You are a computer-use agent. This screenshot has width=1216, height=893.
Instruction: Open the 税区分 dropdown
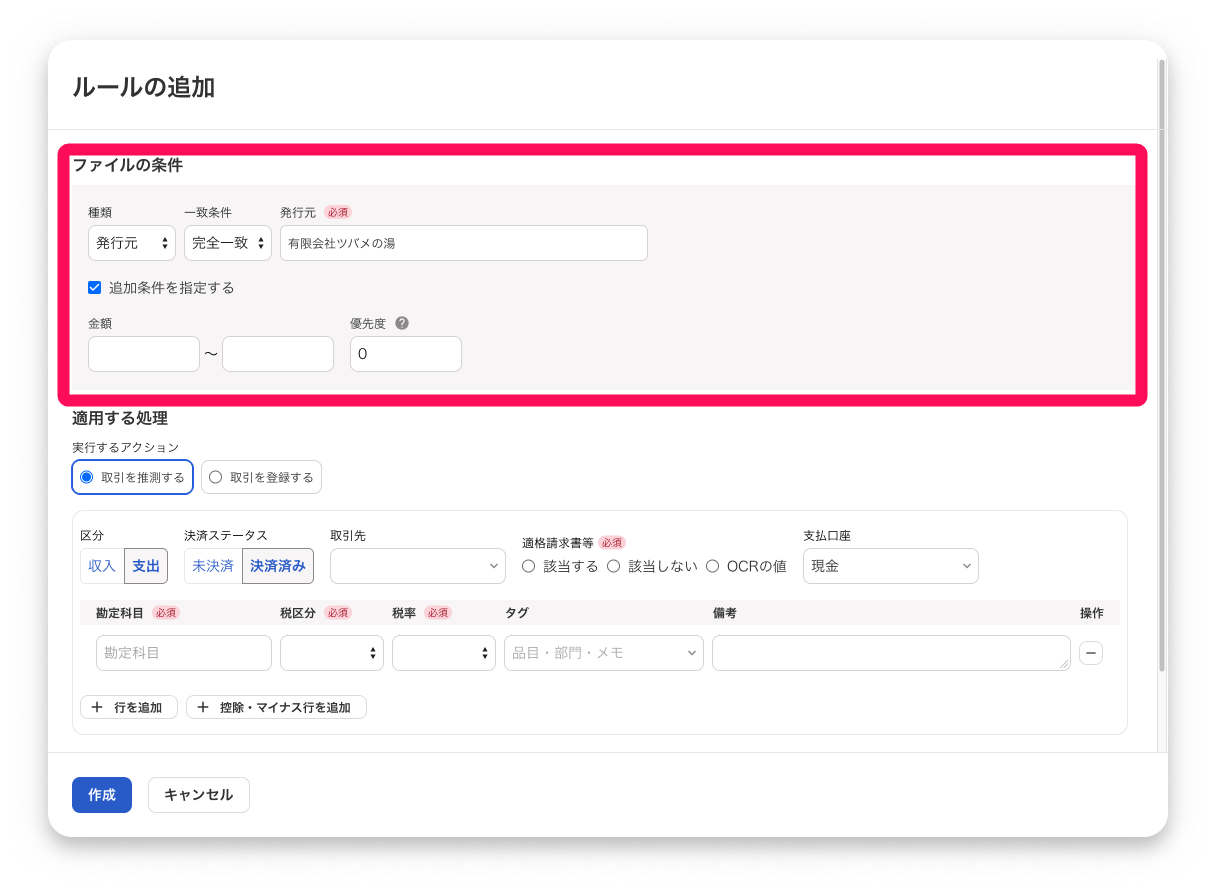coord(332,653)
